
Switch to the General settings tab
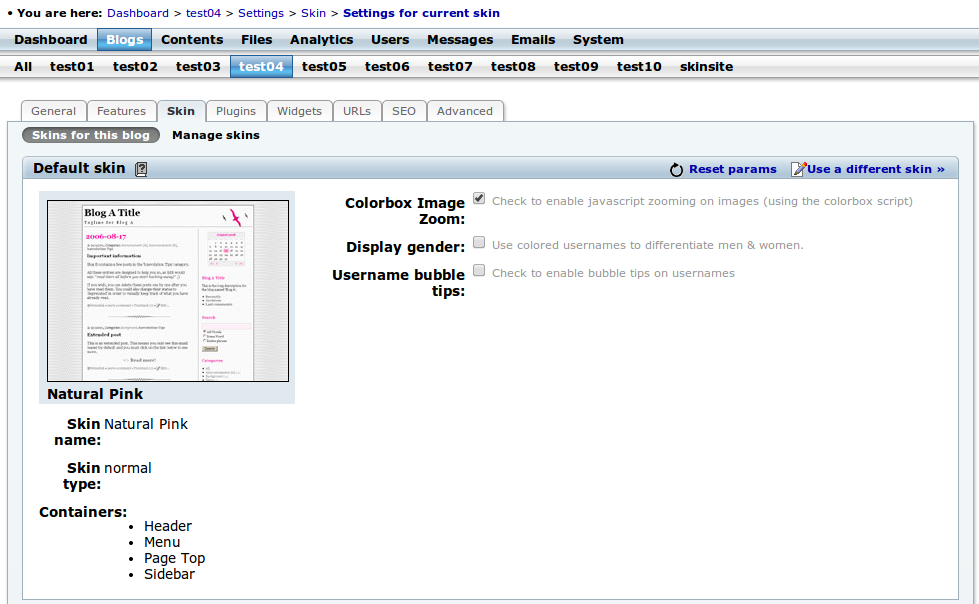click(x=54, y=111)
